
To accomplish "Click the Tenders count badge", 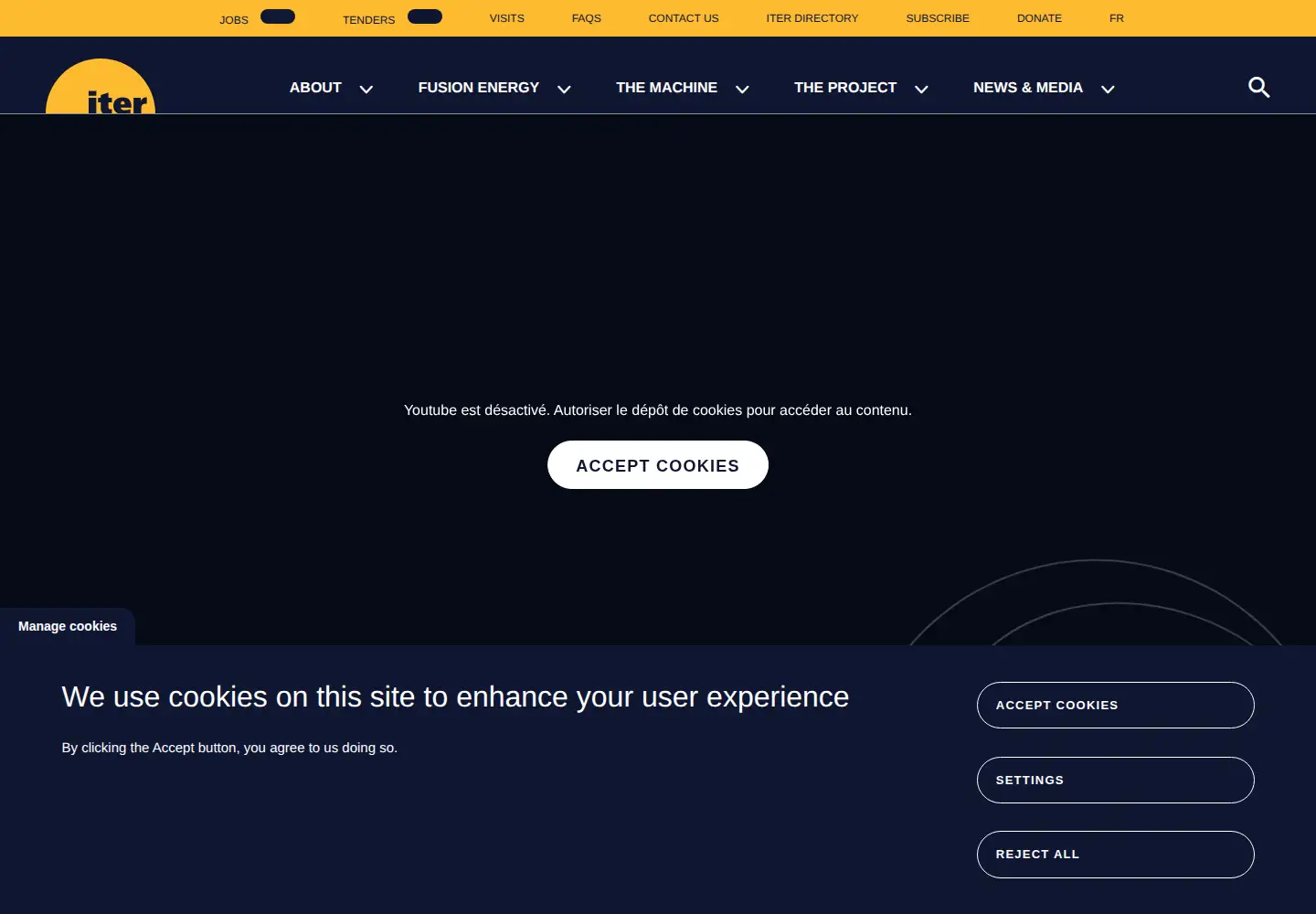I will click(425, 16).
